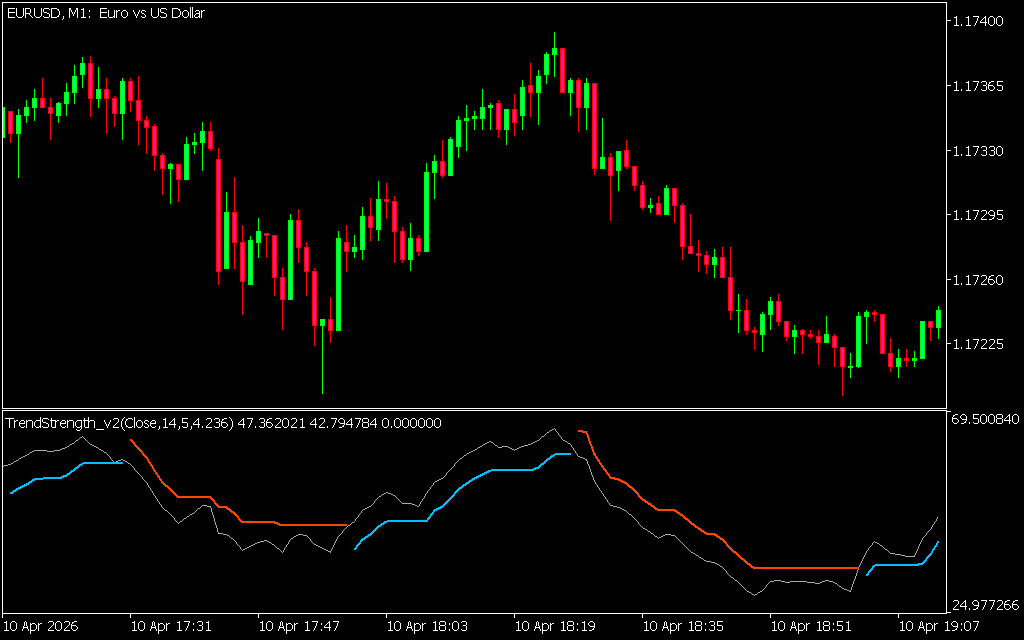Select the 1.17330 price scale mark
The image size is (1024, 640).
[980, 151]
